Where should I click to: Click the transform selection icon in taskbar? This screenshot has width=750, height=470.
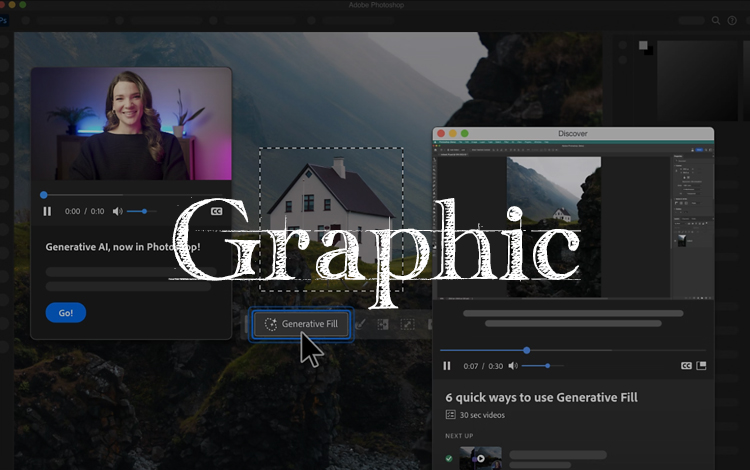tap(407, 324)
